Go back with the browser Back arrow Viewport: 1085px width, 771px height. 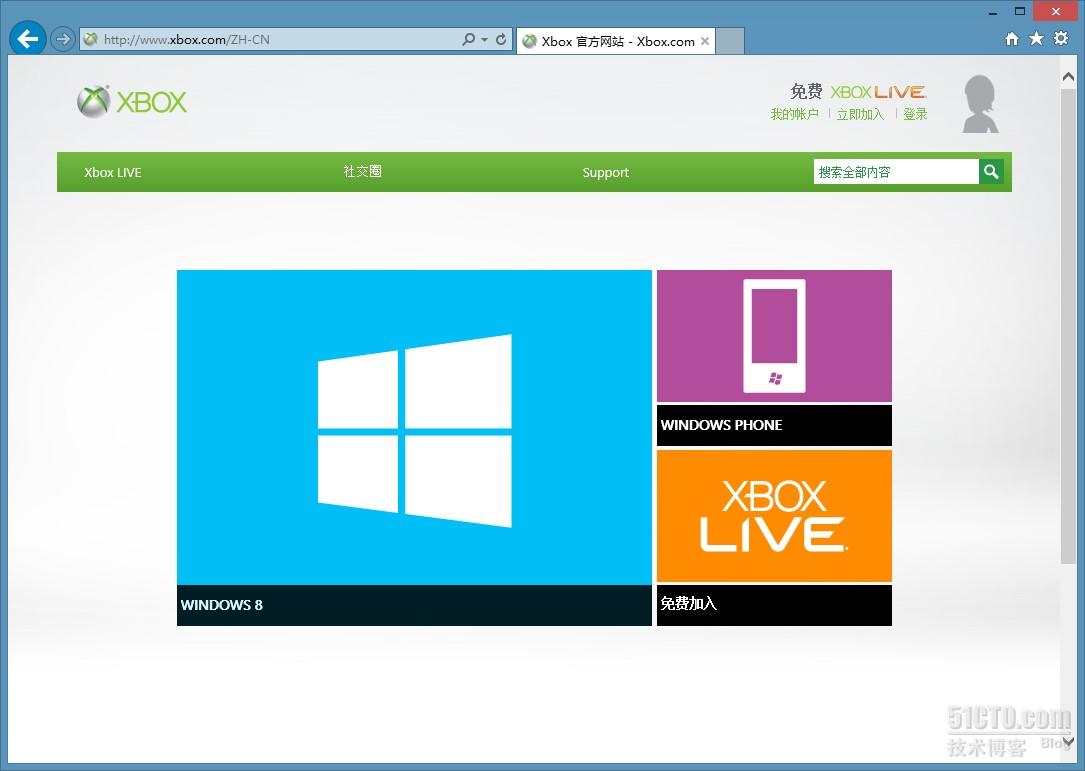point(28,39)
